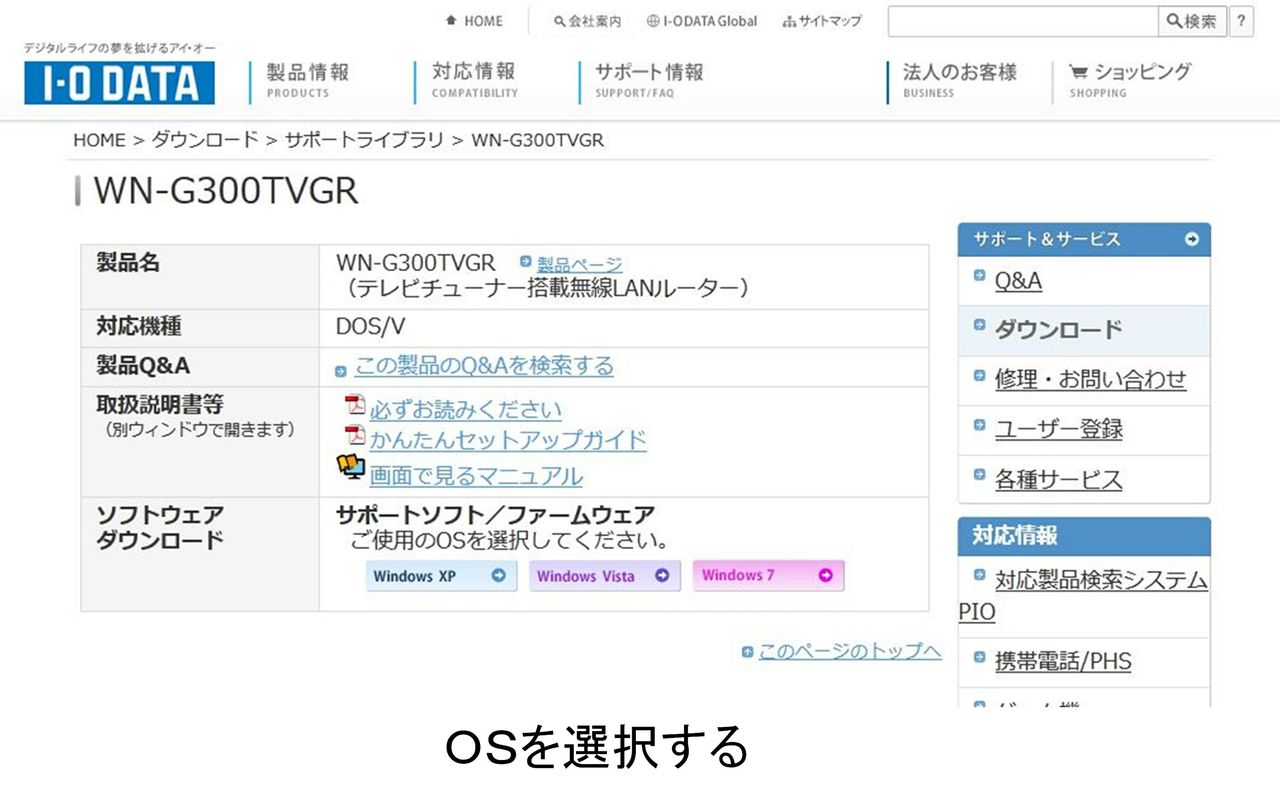The height and width of the screenshot is (790, 1280).
Task: Click the bullet icon beside Q&A in sidebar
Action: pyautogui.click(x=980, y=275)
